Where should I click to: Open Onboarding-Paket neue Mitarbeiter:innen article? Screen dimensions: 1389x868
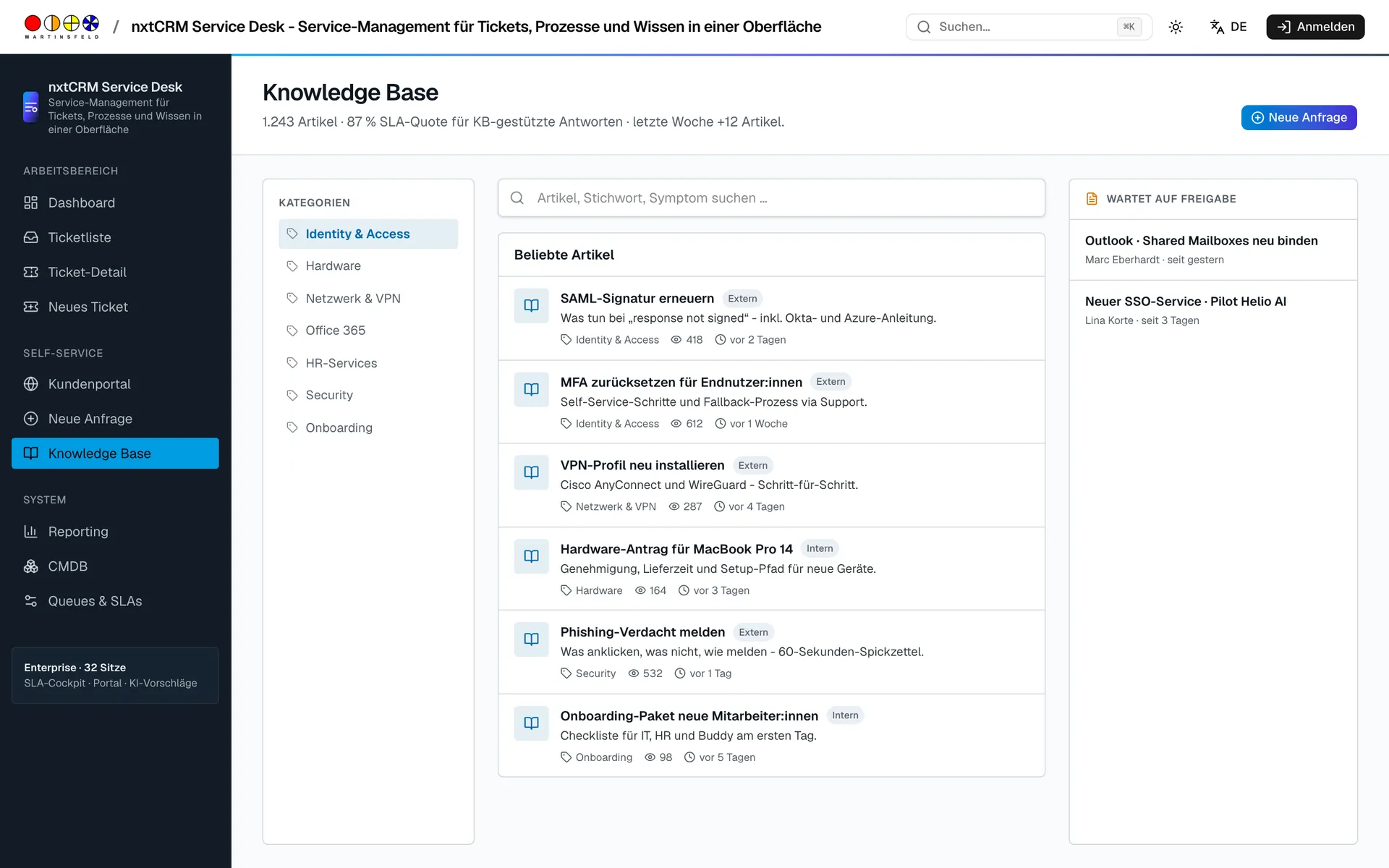[x=689, y=716]
